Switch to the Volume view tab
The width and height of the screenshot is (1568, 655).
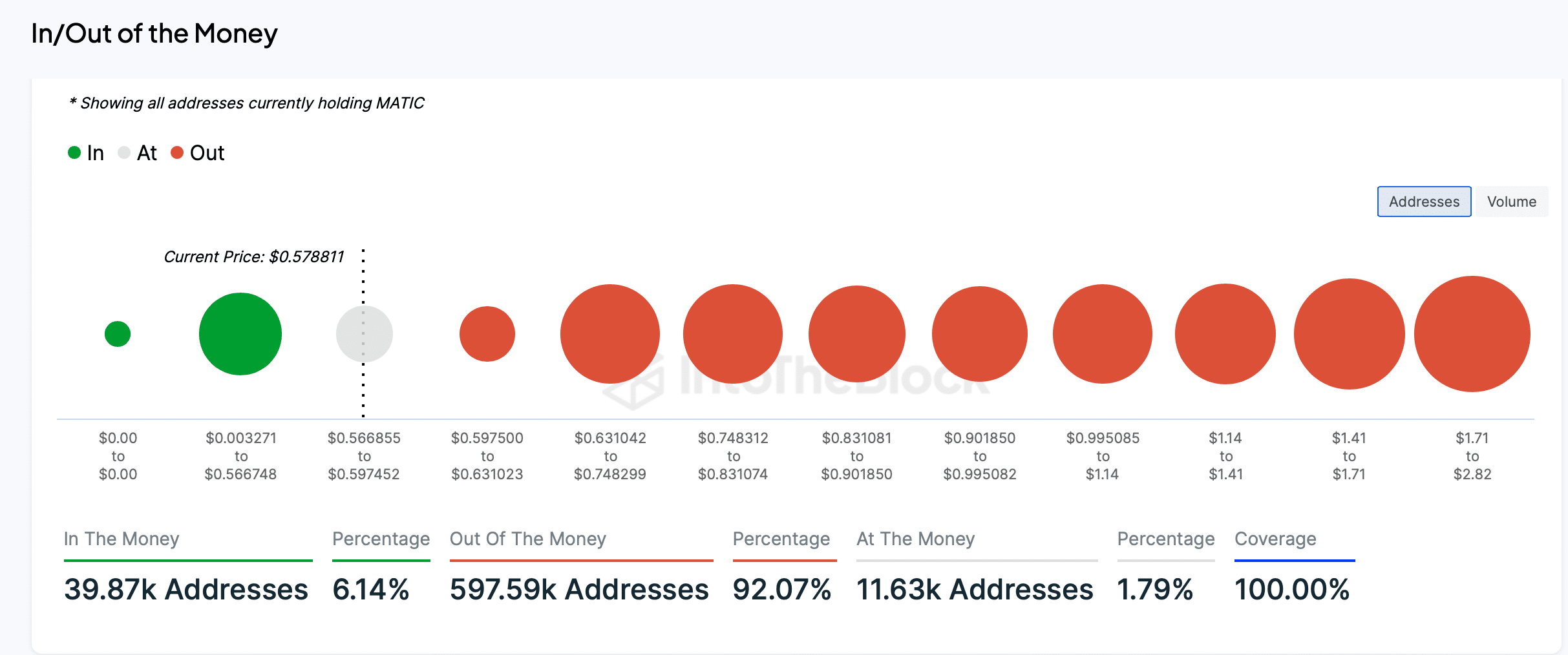coord(1512,202)
